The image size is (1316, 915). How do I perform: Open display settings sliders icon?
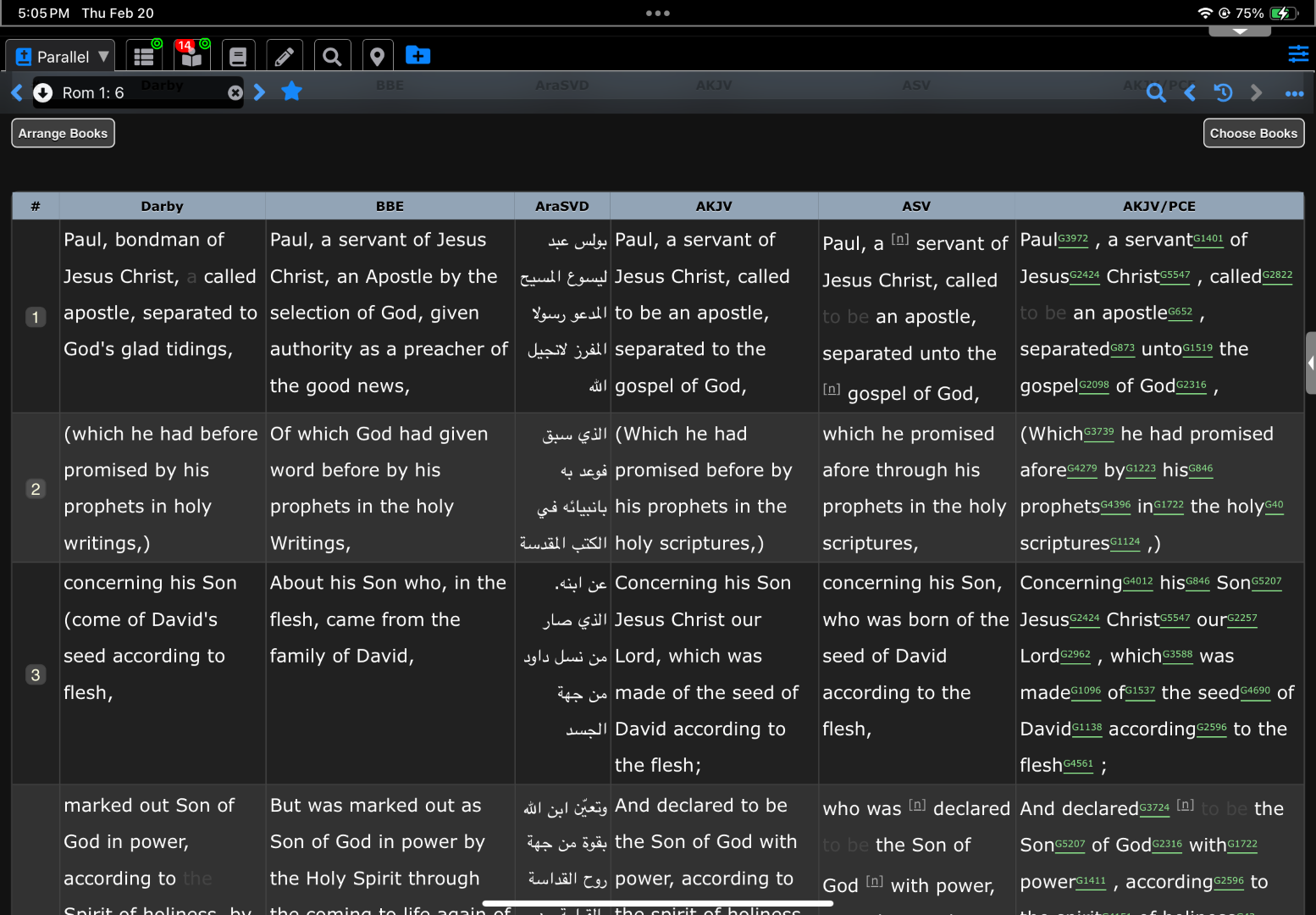[1297, 54]
